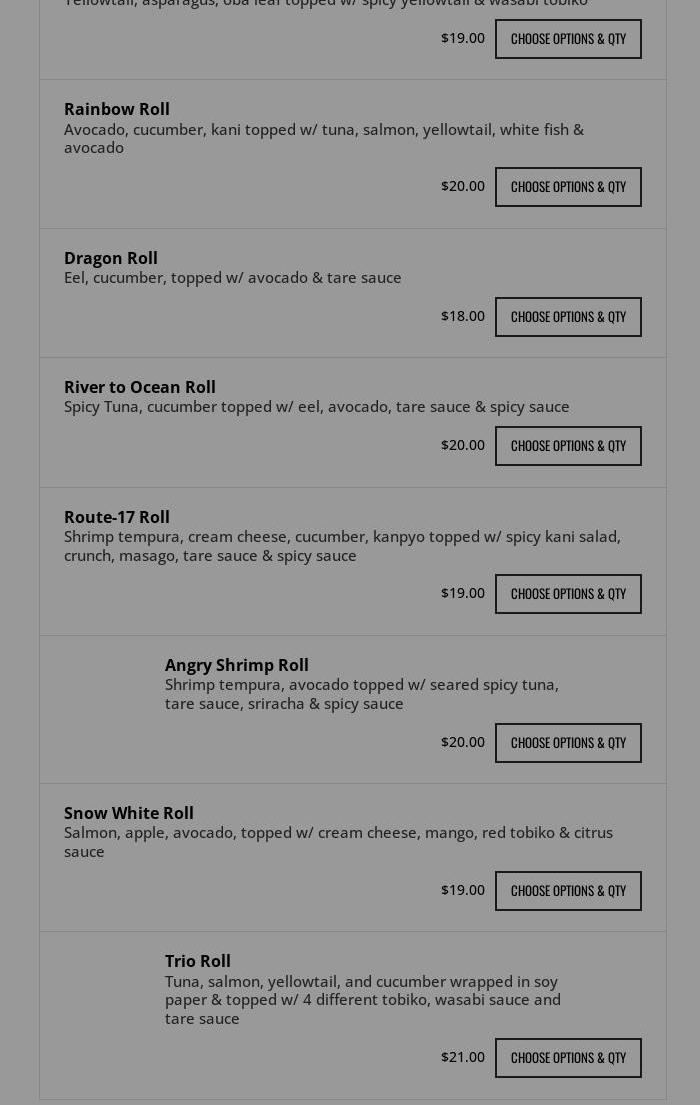Screen dimensions: 700x1105
Task: Open the Dragon Roll item title
Action: pos(111,258)
